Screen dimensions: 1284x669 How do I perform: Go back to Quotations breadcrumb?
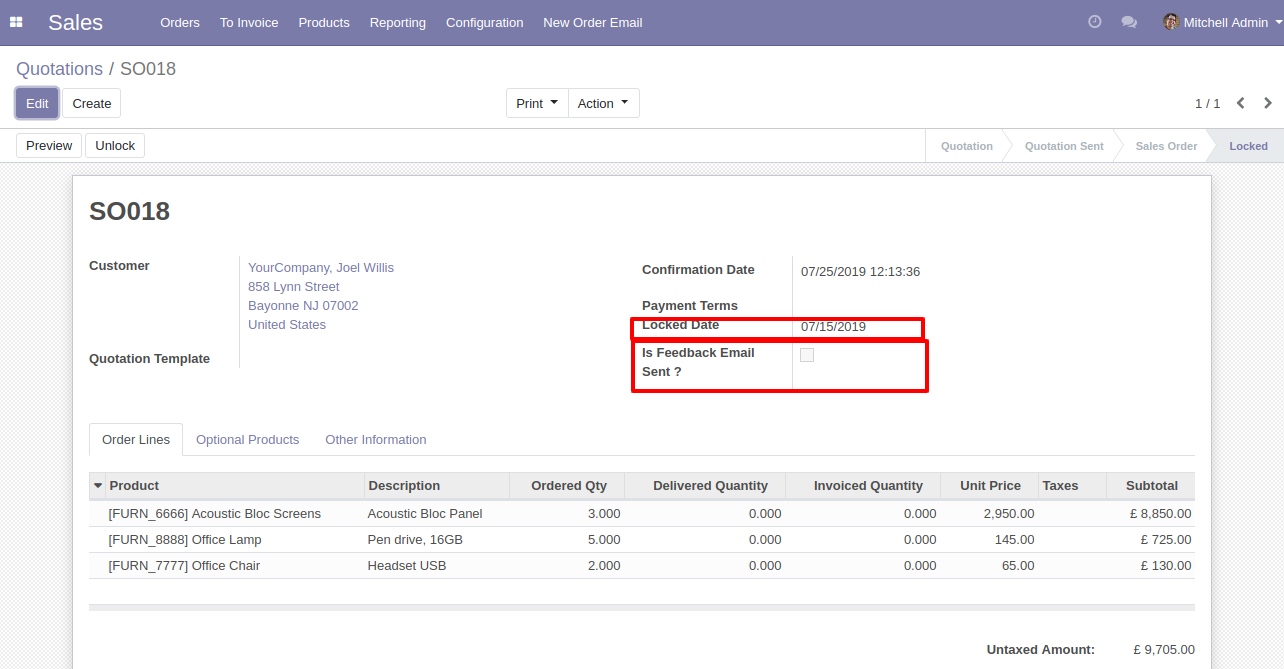coord(59,69)
